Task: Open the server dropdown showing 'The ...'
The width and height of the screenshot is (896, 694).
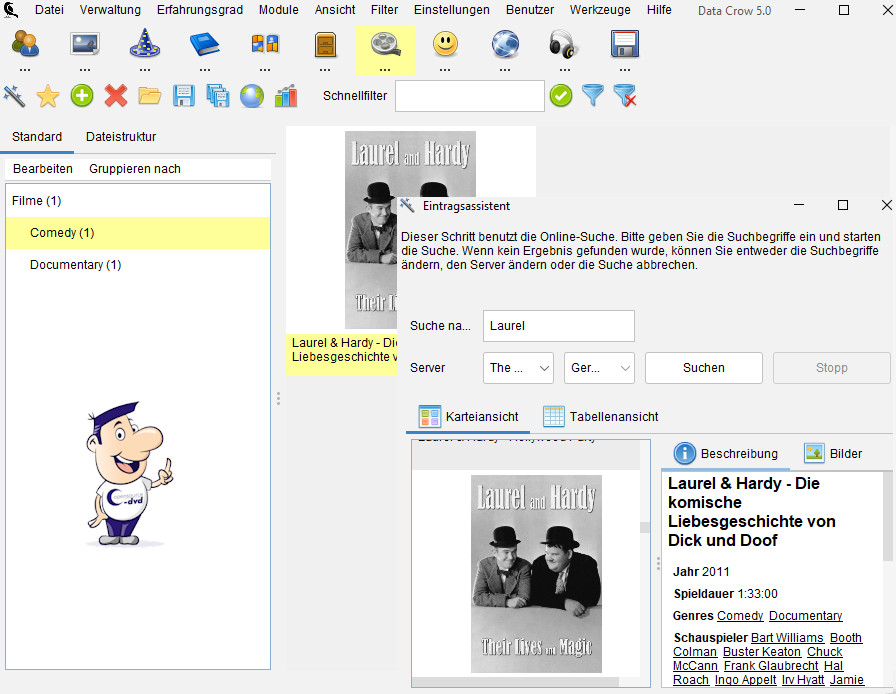Action: [x=518, y=368]
